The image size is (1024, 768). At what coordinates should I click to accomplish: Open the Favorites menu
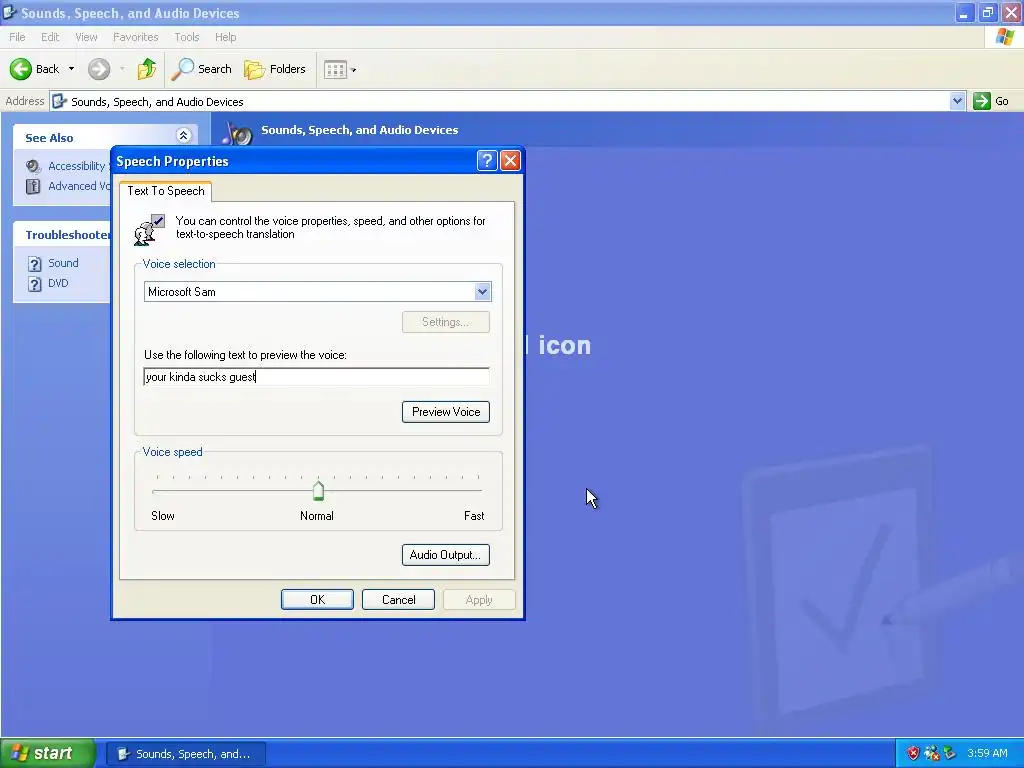pos(135,37)
